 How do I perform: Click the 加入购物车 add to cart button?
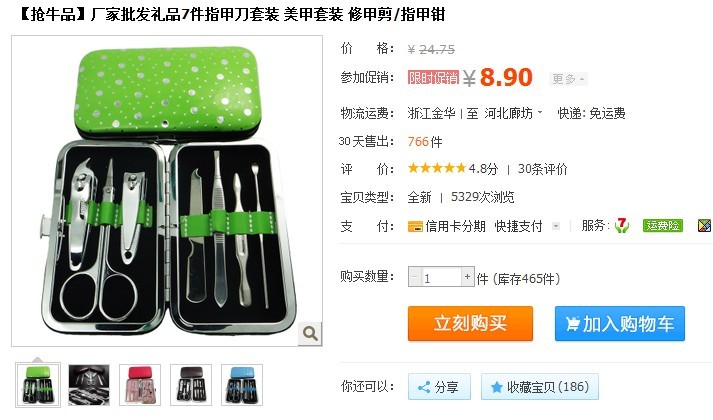click(x=620, y=324)
